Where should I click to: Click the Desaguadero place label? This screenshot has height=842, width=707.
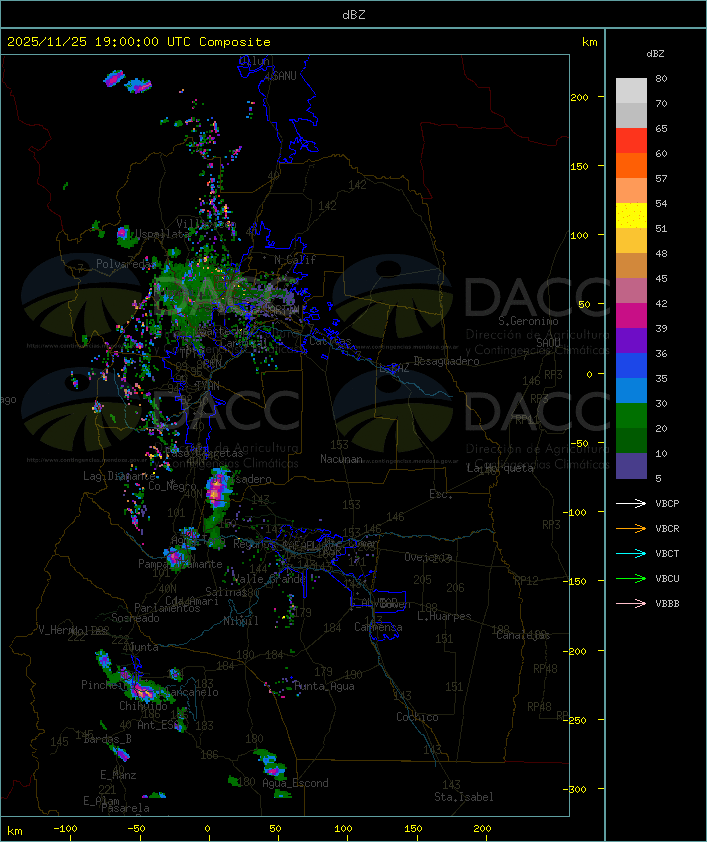pos(447,361)
